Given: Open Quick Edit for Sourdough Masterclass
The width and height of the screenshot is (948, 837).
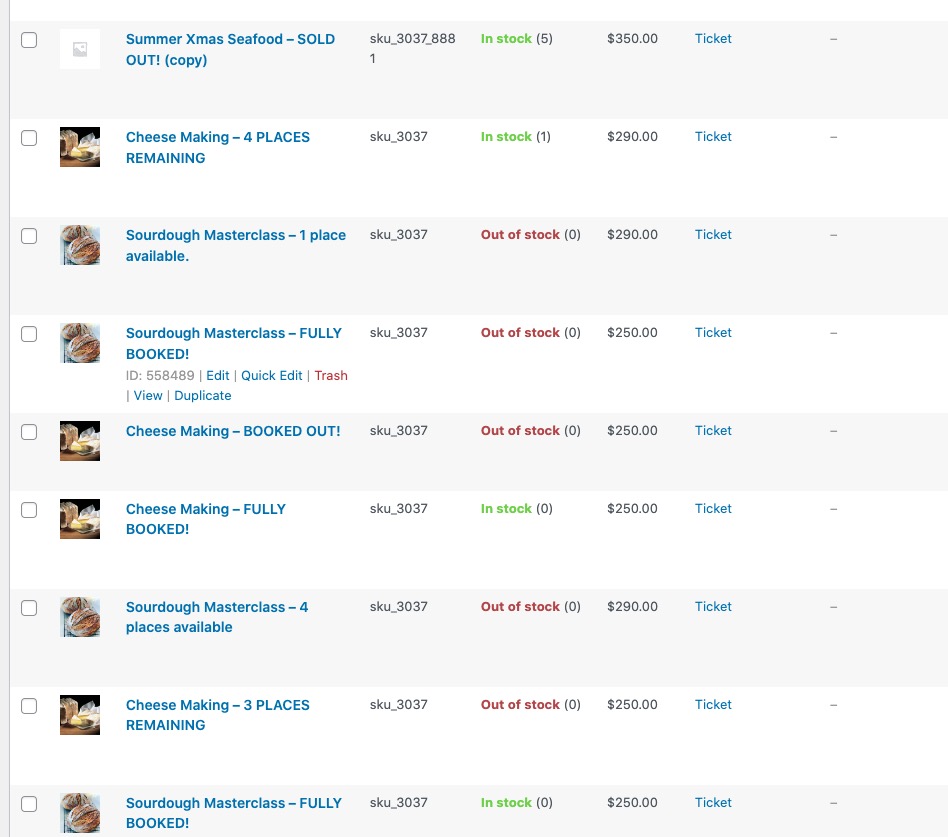Looking at the screenshot, I should pos(271,376).
